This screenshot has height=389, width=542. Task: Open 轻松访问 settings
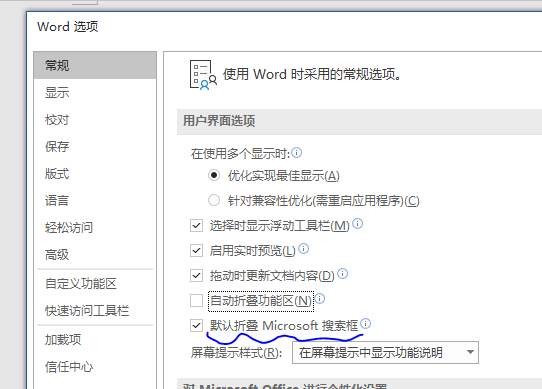coord(95,228)
